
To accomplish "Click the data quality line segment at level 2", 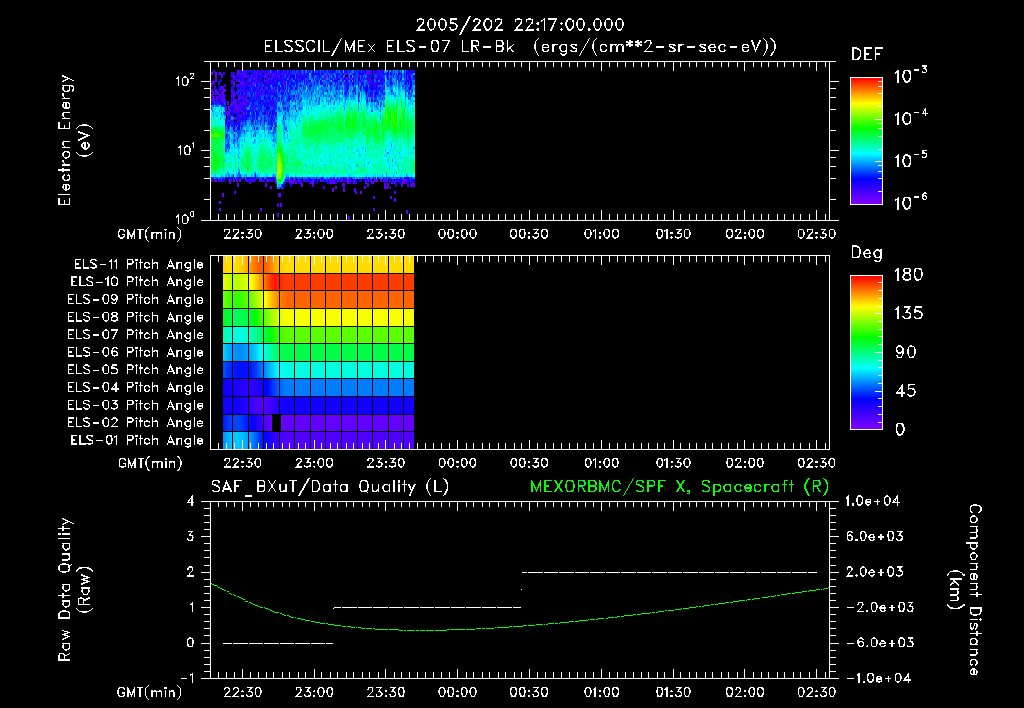I will click(x=669, y=572).
